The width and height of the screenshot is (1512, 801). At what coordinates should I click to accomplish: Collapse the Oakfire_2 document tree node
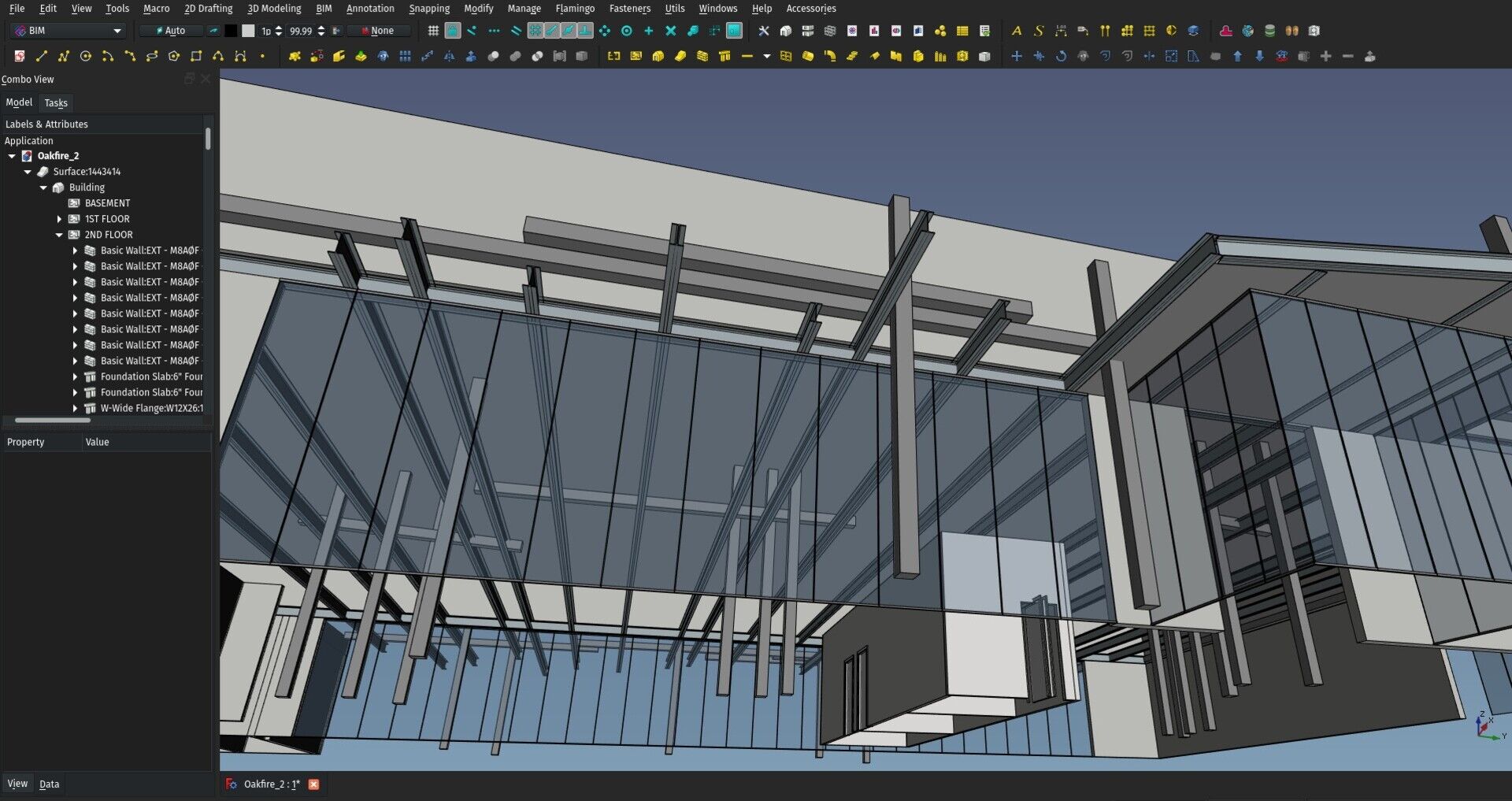pos(12,156)
